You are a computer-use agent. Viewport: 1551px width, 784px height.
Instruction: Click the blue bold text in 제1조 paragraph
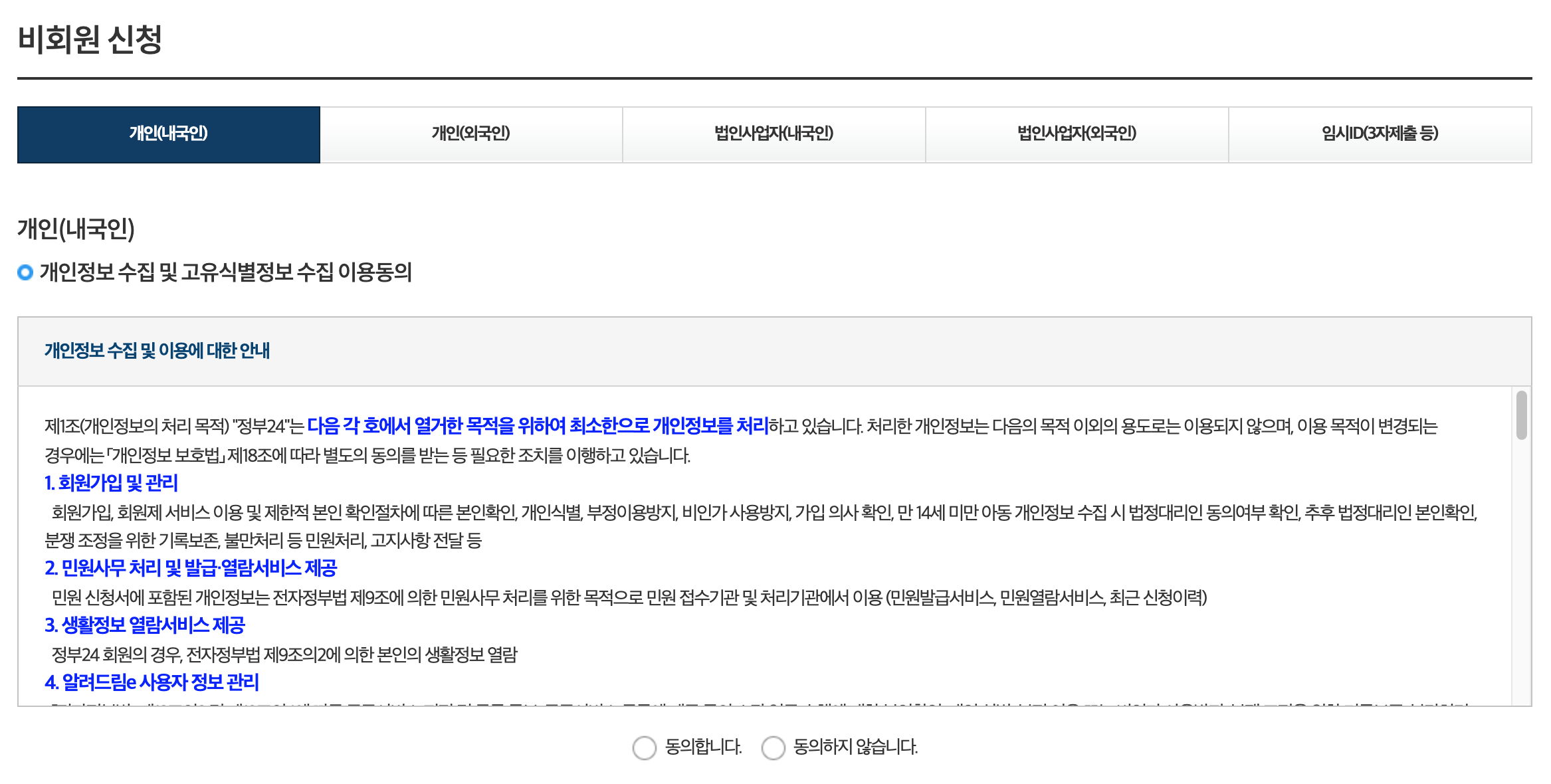537,426
